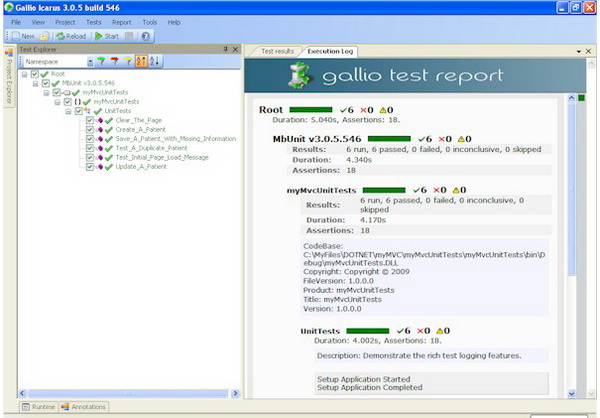The height and width of the screenshot is (418, 600).
Task: Click the New project toolbar button
Action: coord(23,36)
